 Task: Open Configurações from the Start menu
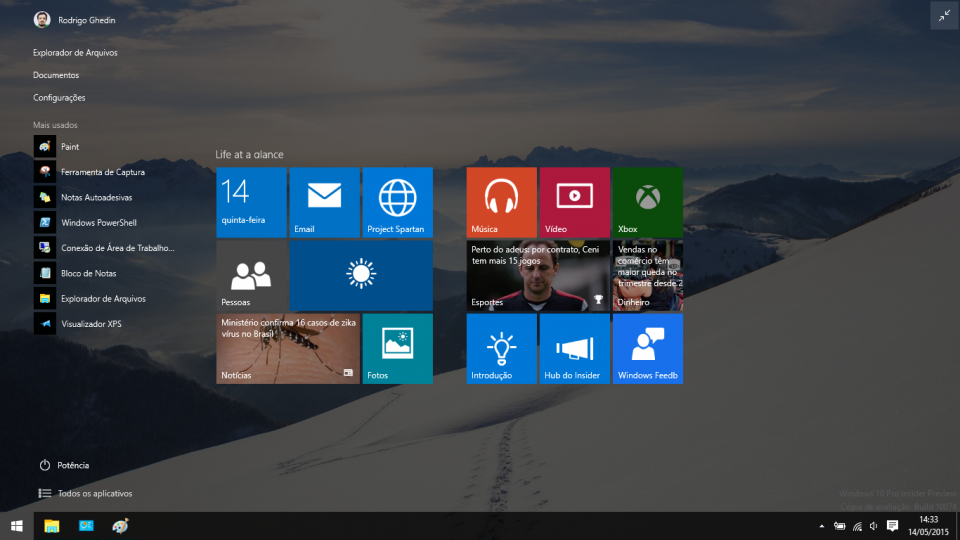click(59, 98)
